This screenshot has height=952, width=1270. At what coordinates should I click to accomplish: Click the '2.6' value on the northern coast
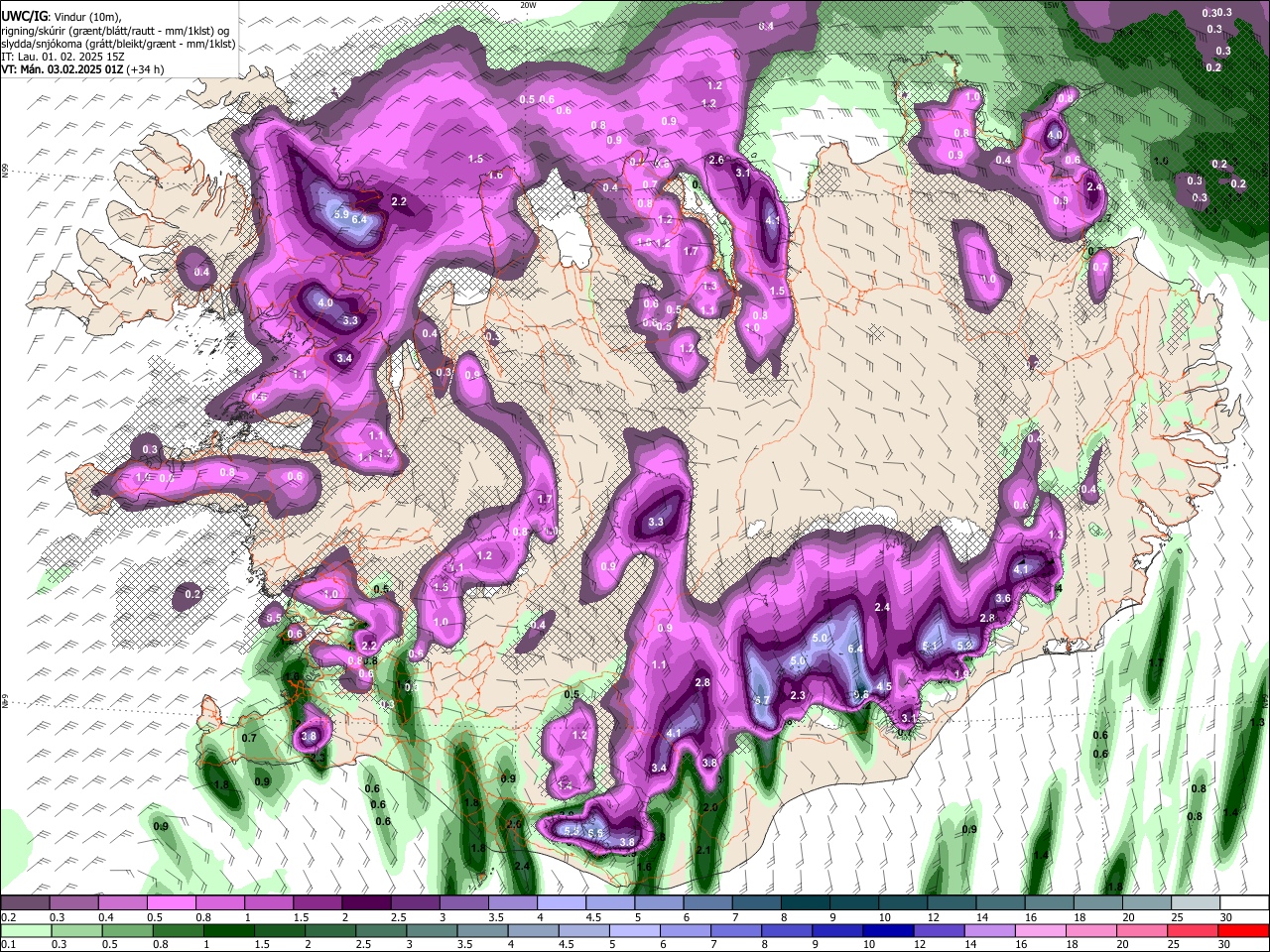tap(716, 160)
